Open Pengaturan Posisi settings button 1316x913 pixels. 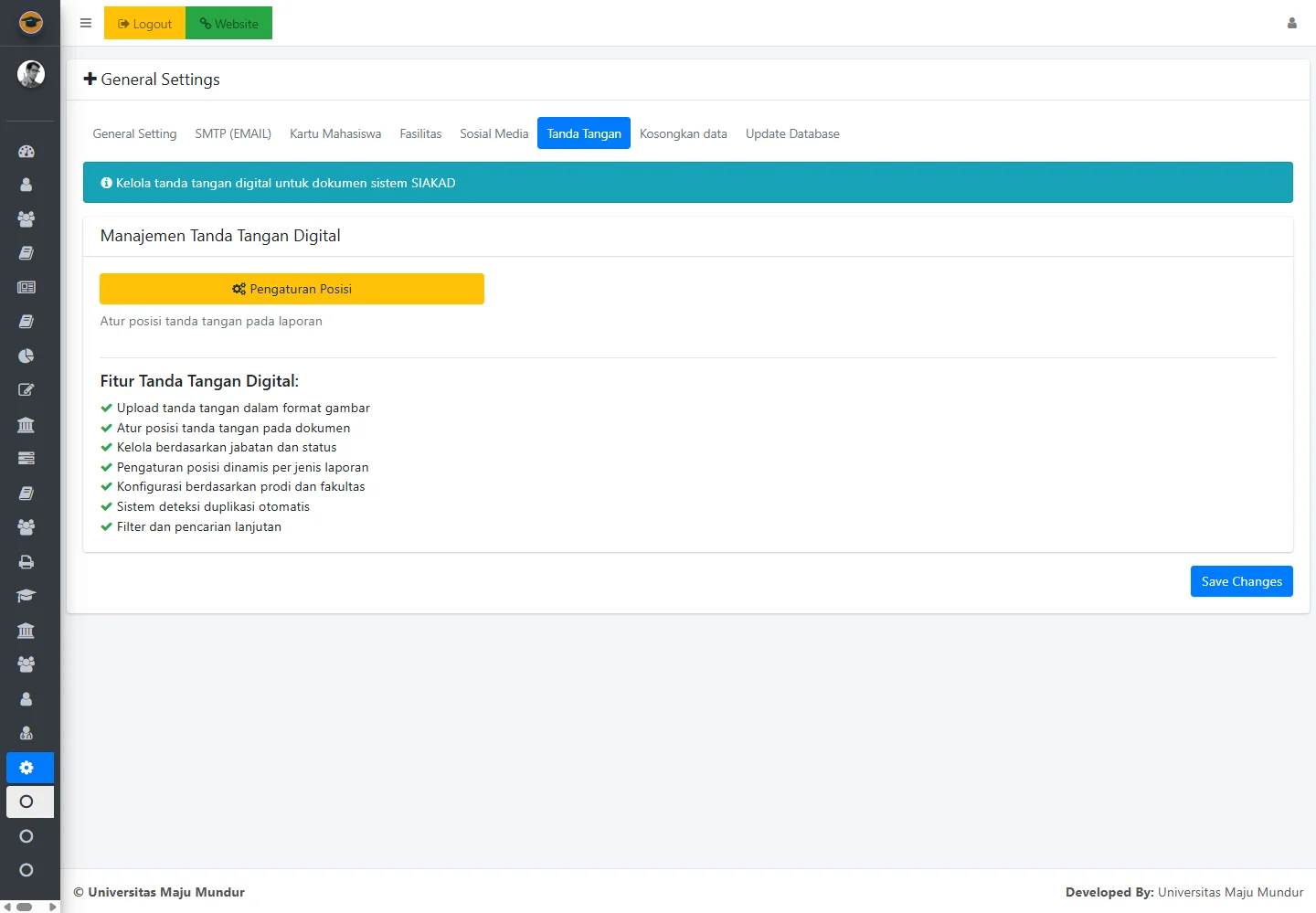[292, 289]
